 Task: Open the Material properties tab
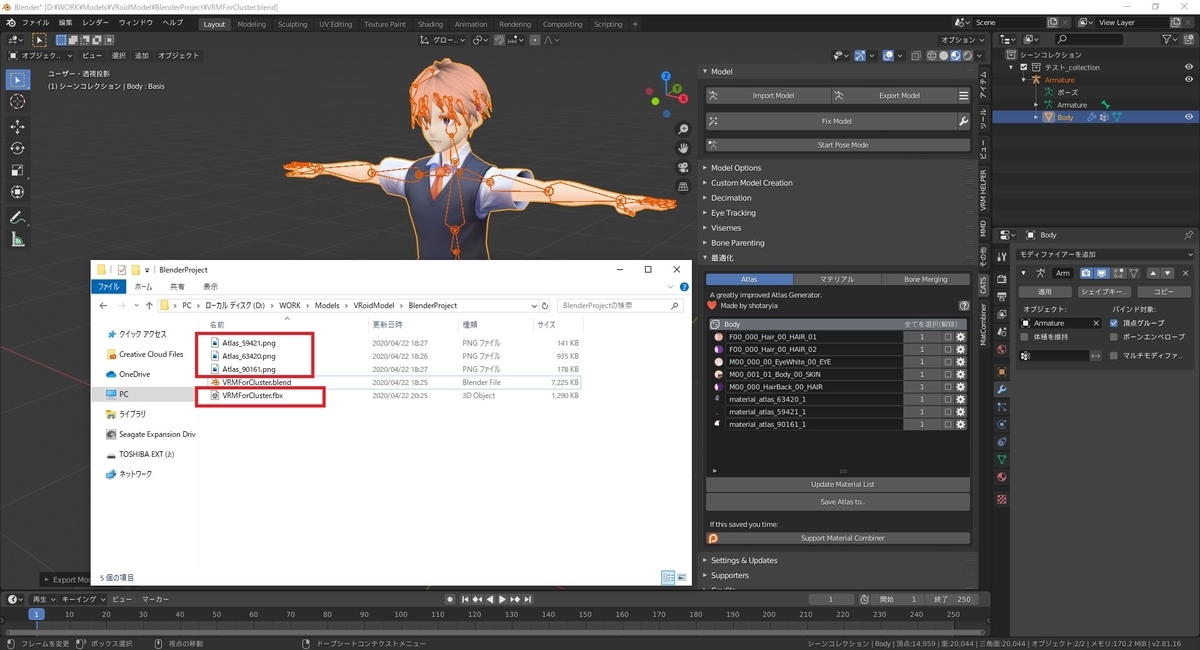pos(1003,479)
